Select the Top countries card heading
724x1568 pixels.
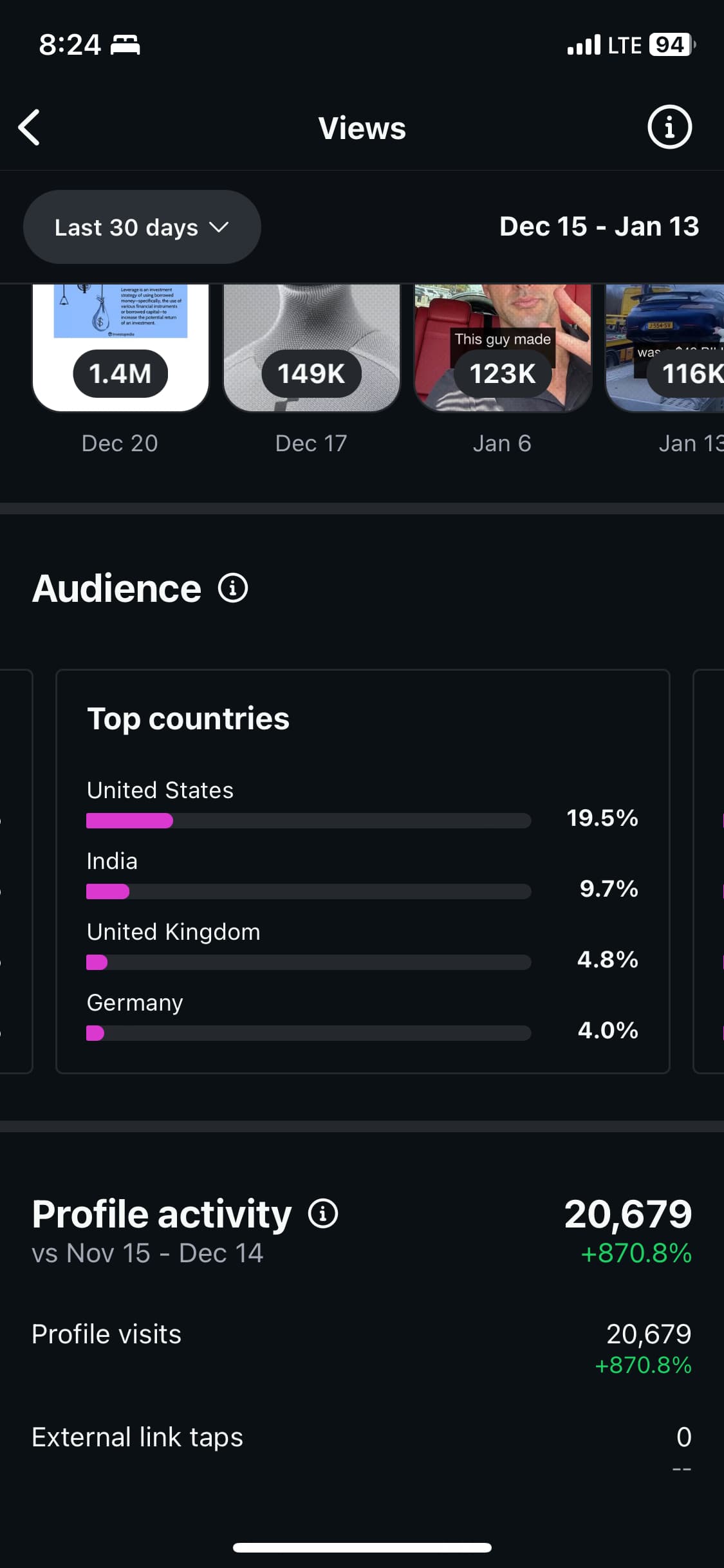pos(188,719)
